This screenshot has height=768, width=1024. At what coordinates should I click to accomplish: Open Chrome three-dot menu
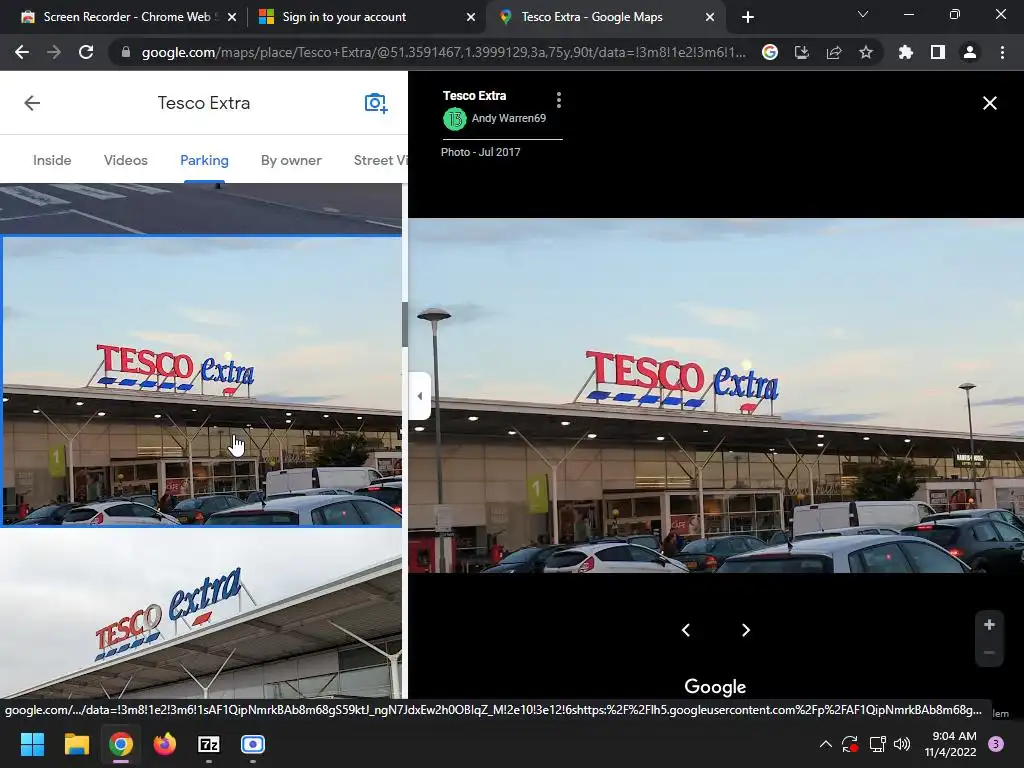tap(1002, 52)
